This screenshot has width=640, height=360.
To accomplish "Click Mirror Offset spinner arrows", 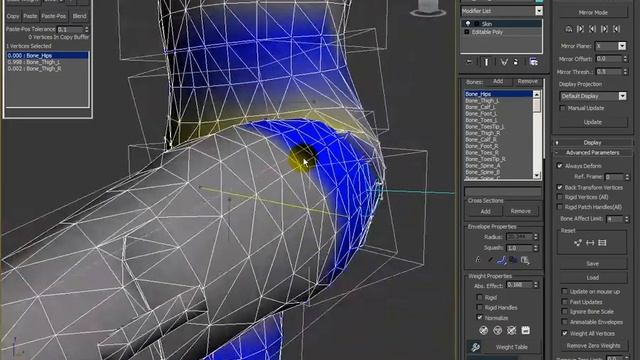I will [x=625, y=59].
